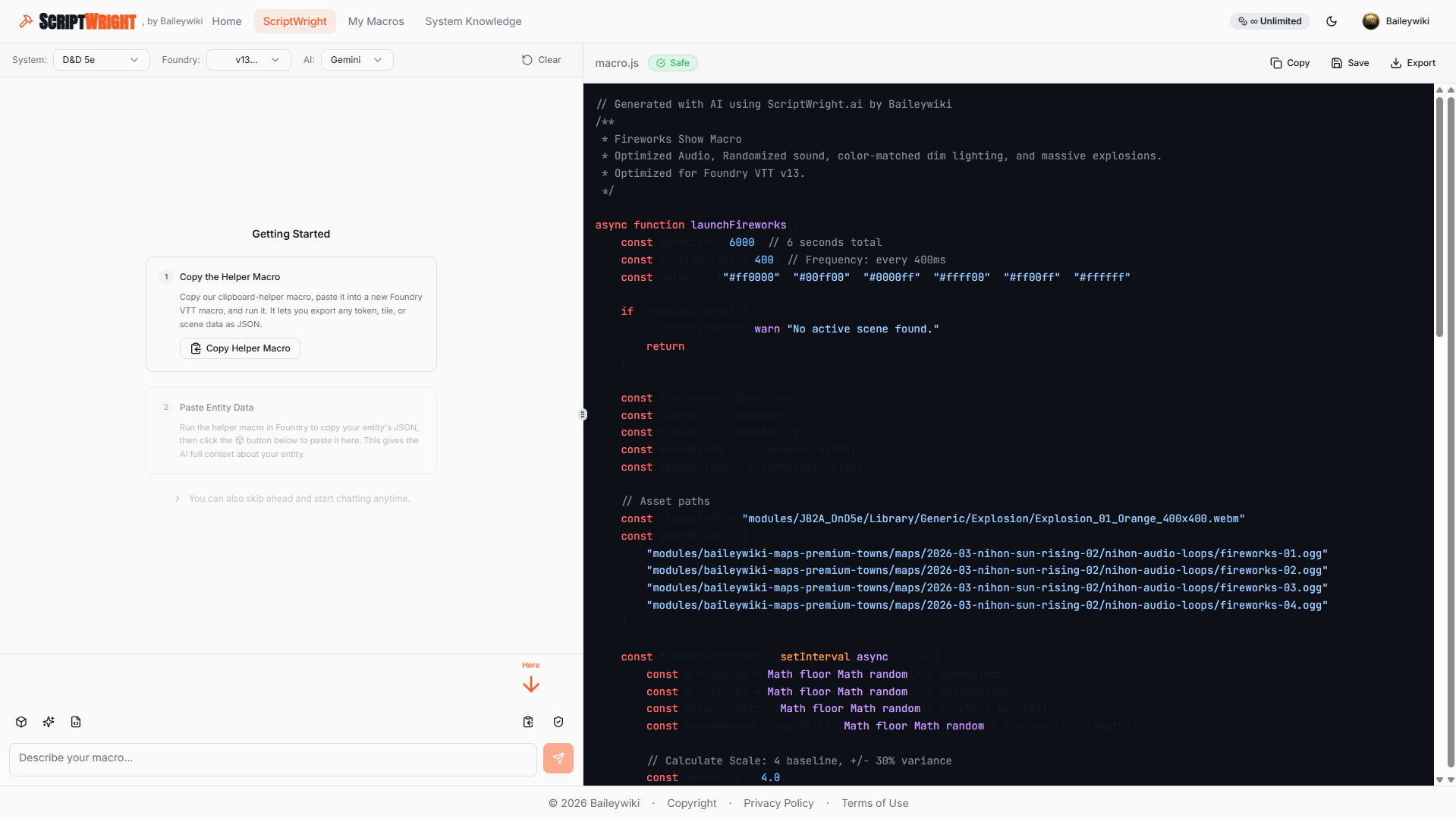Screen dimensions: 1456x819
Task: Open the Privacy Policy link
Action: [778, 803]
